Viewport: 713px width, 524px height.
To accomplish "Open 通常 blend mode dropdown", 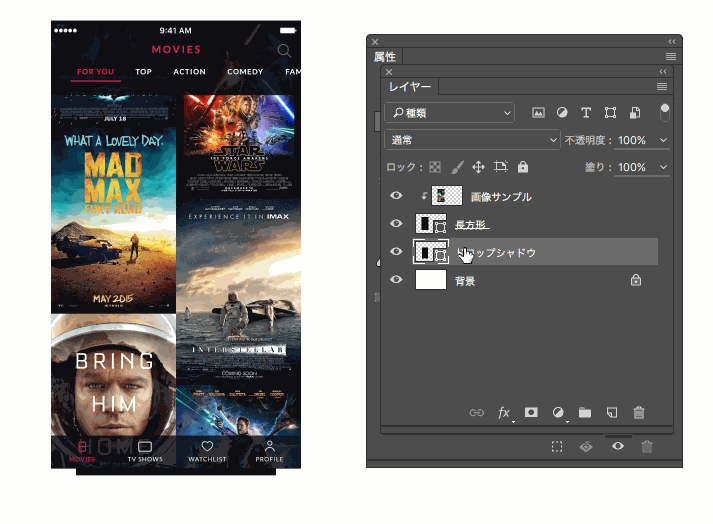I will (x=472, y=140).
